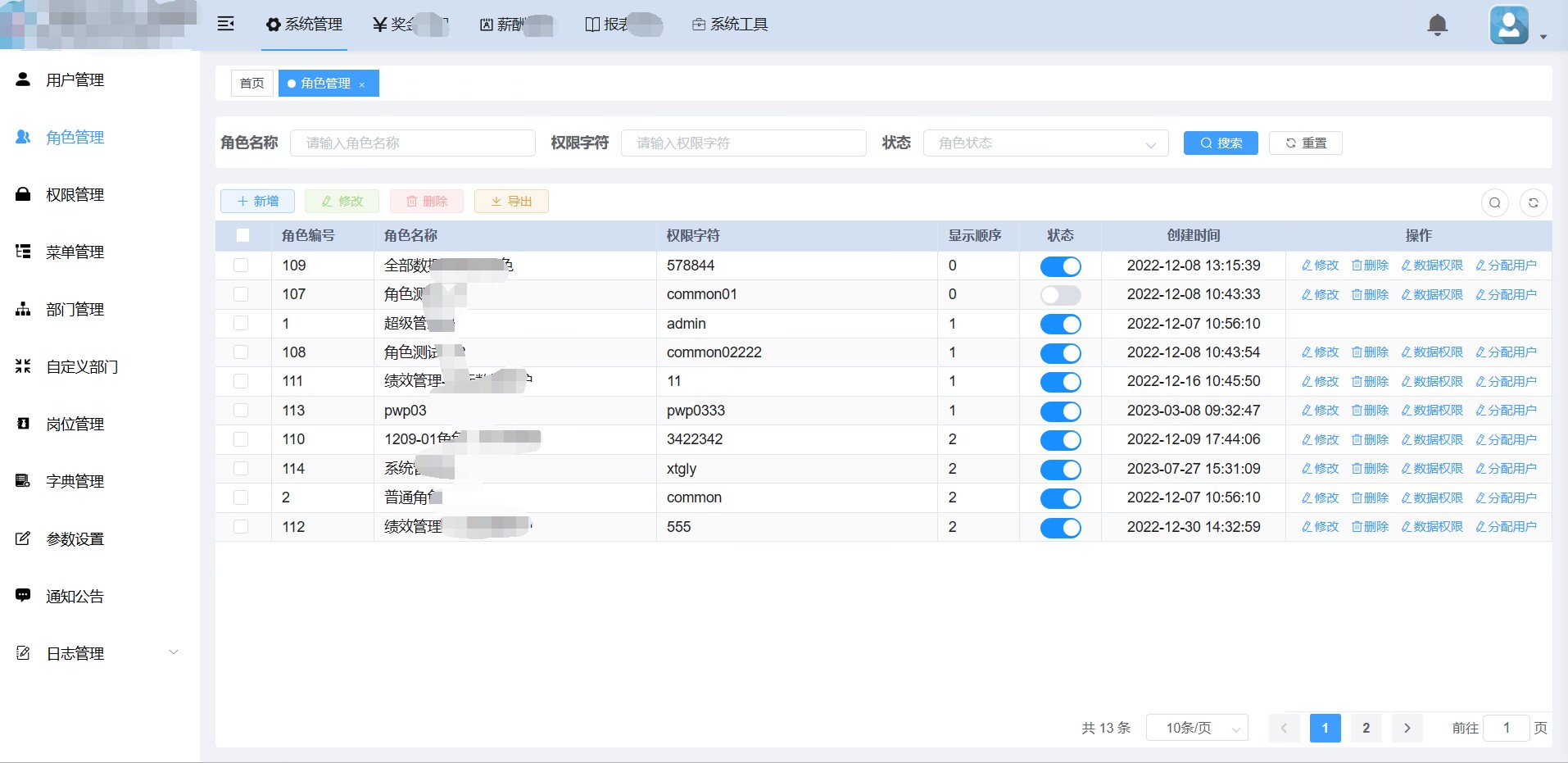Screen dimensions: 1568x763
Task: Click the 字典管理 icon
Action: click(x=23, y=481)
